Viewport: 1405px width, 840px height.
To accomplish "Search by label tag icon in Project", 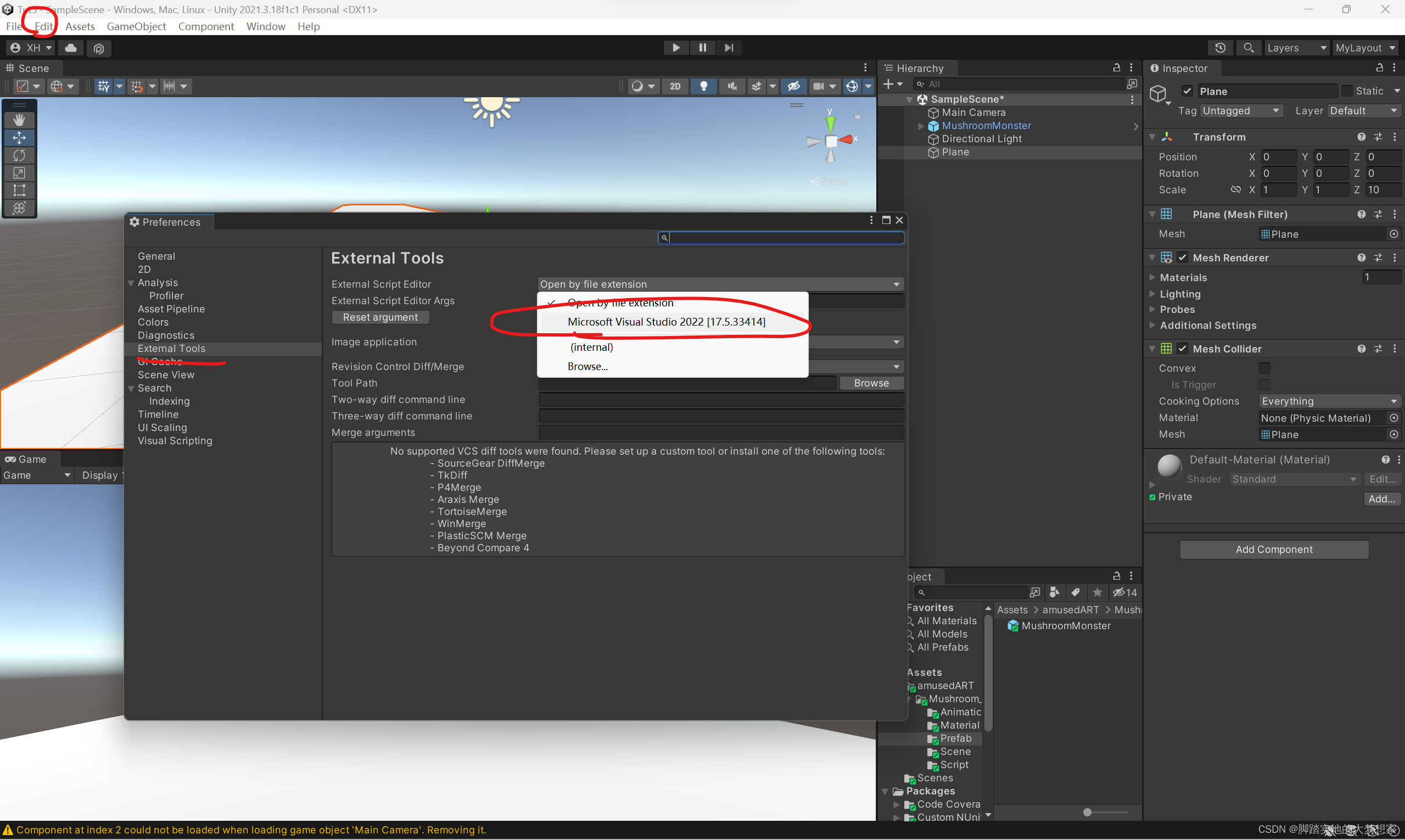I will pyautogui.click(x=1076, y=592).
